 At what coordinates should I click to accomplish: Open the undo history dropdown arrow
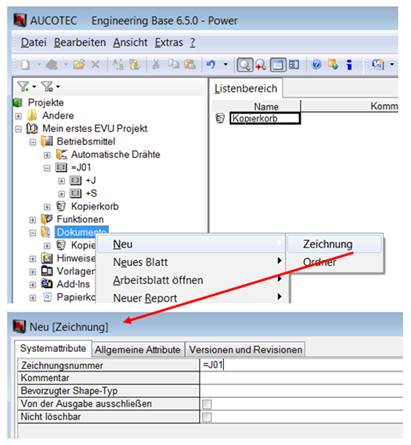(x=226, y=64)
